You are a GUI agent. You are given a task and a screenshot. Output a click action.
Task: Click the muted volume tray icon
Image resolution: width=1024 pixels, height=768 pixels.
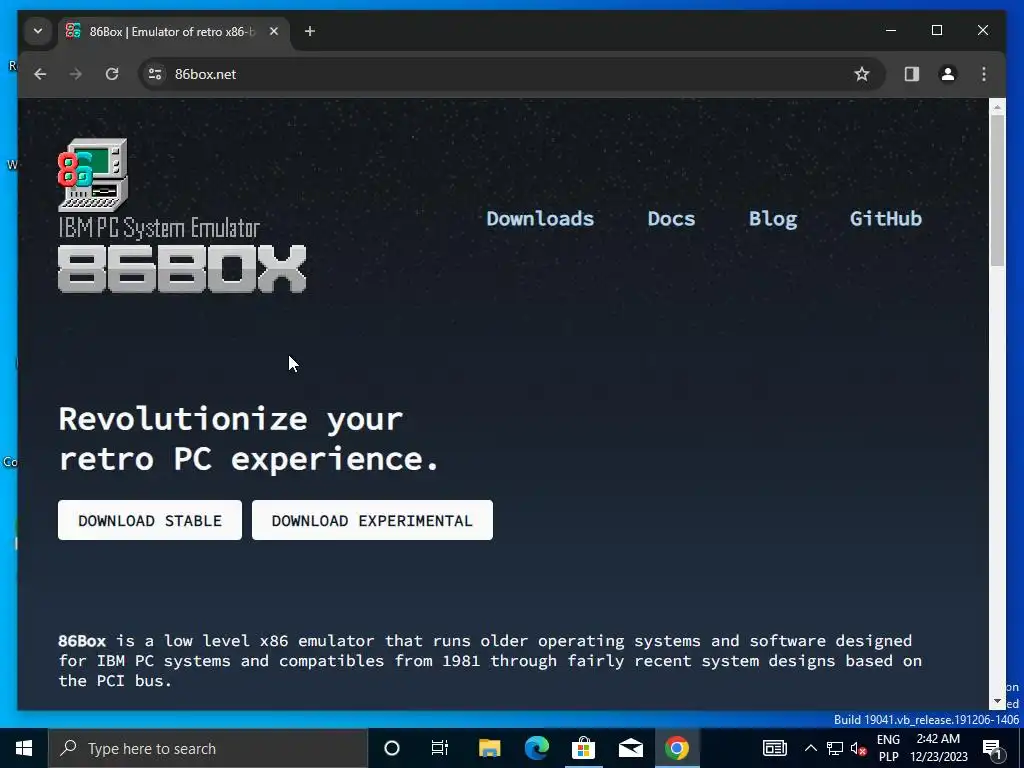coord(859,748)
